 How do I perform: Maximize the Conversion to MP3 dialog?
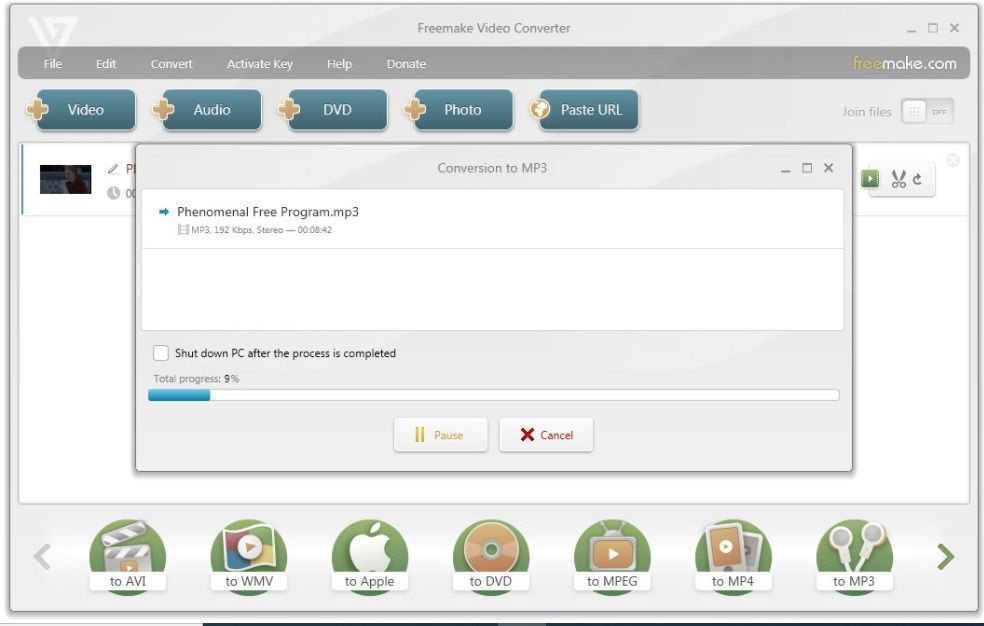click(x=807, y=168)
